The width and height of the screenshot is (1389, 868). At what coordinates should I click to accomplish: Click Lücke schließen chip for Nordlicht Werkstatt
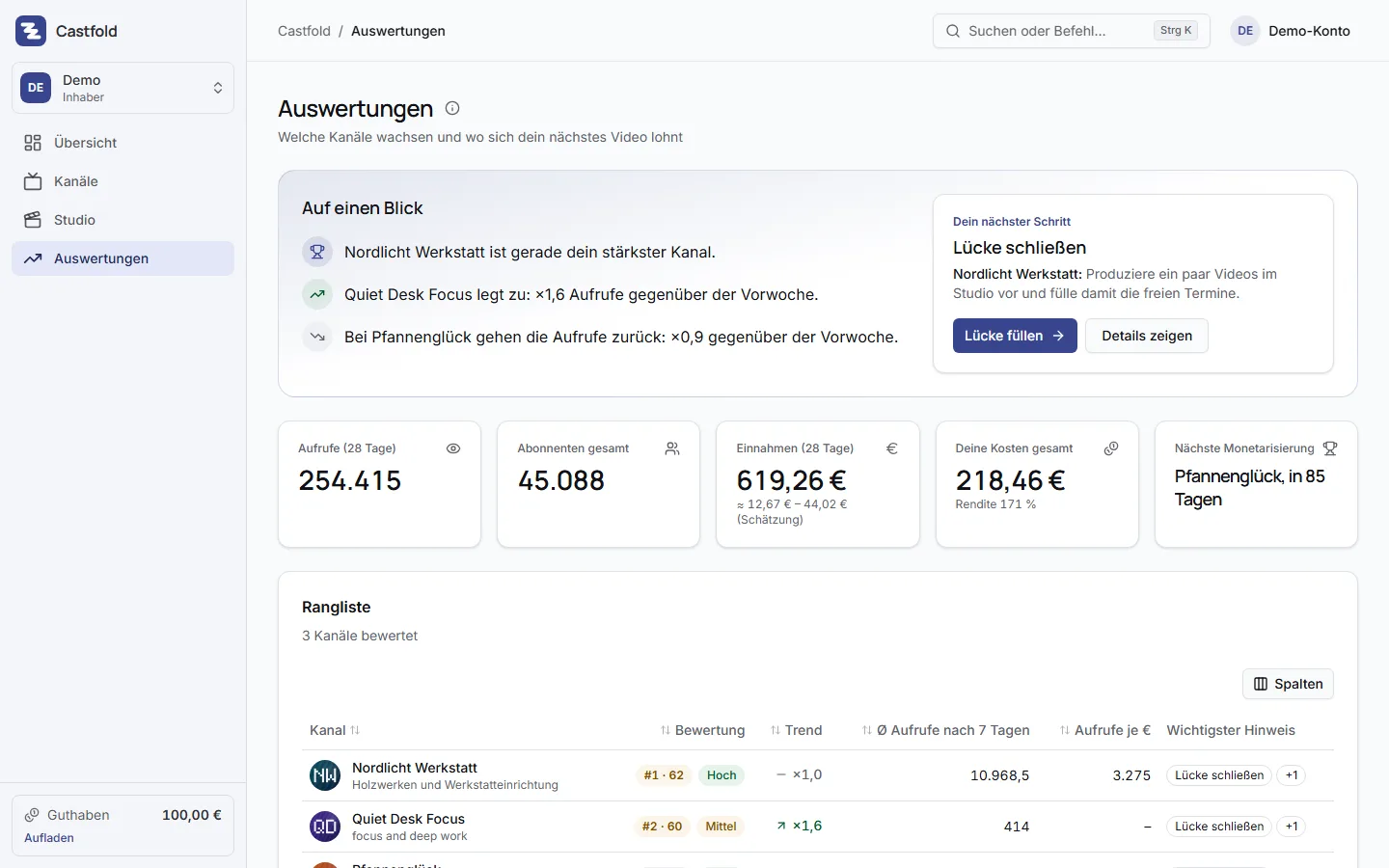pyautogui.click(x=1219, y=775)
